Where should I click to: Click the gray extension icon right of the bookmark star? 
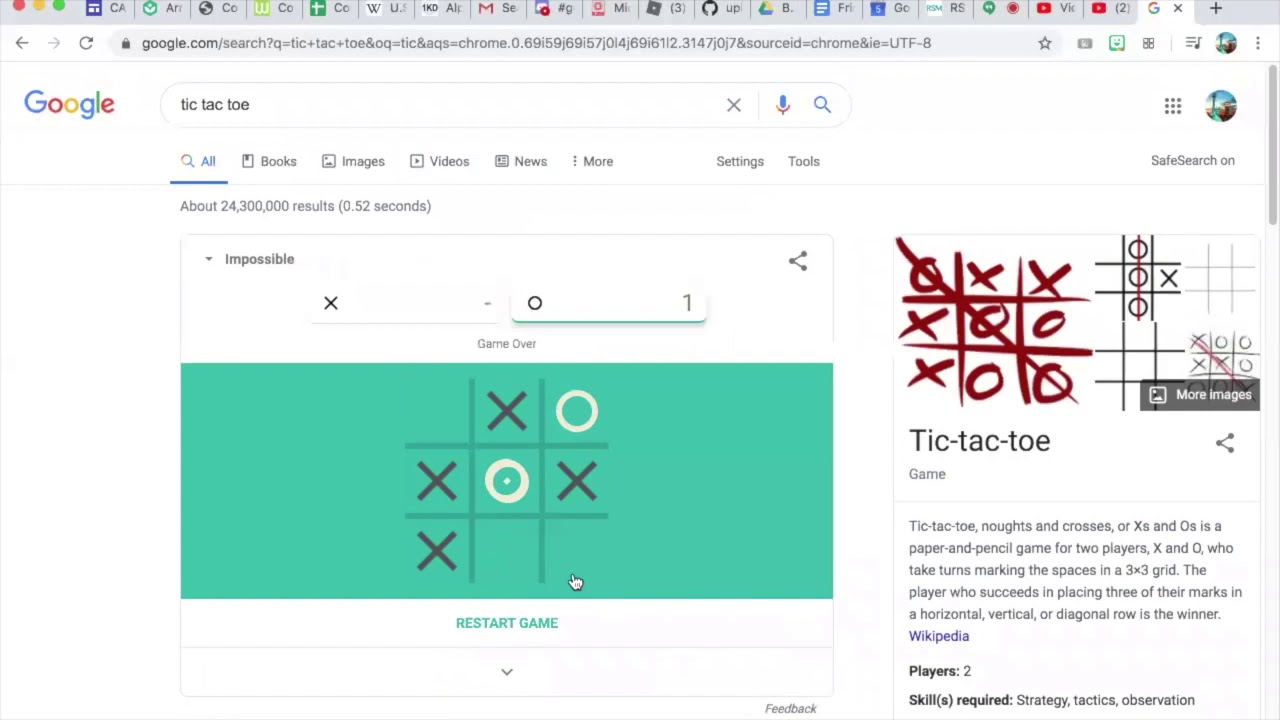pyautogui.click(x=1085, y=43)
